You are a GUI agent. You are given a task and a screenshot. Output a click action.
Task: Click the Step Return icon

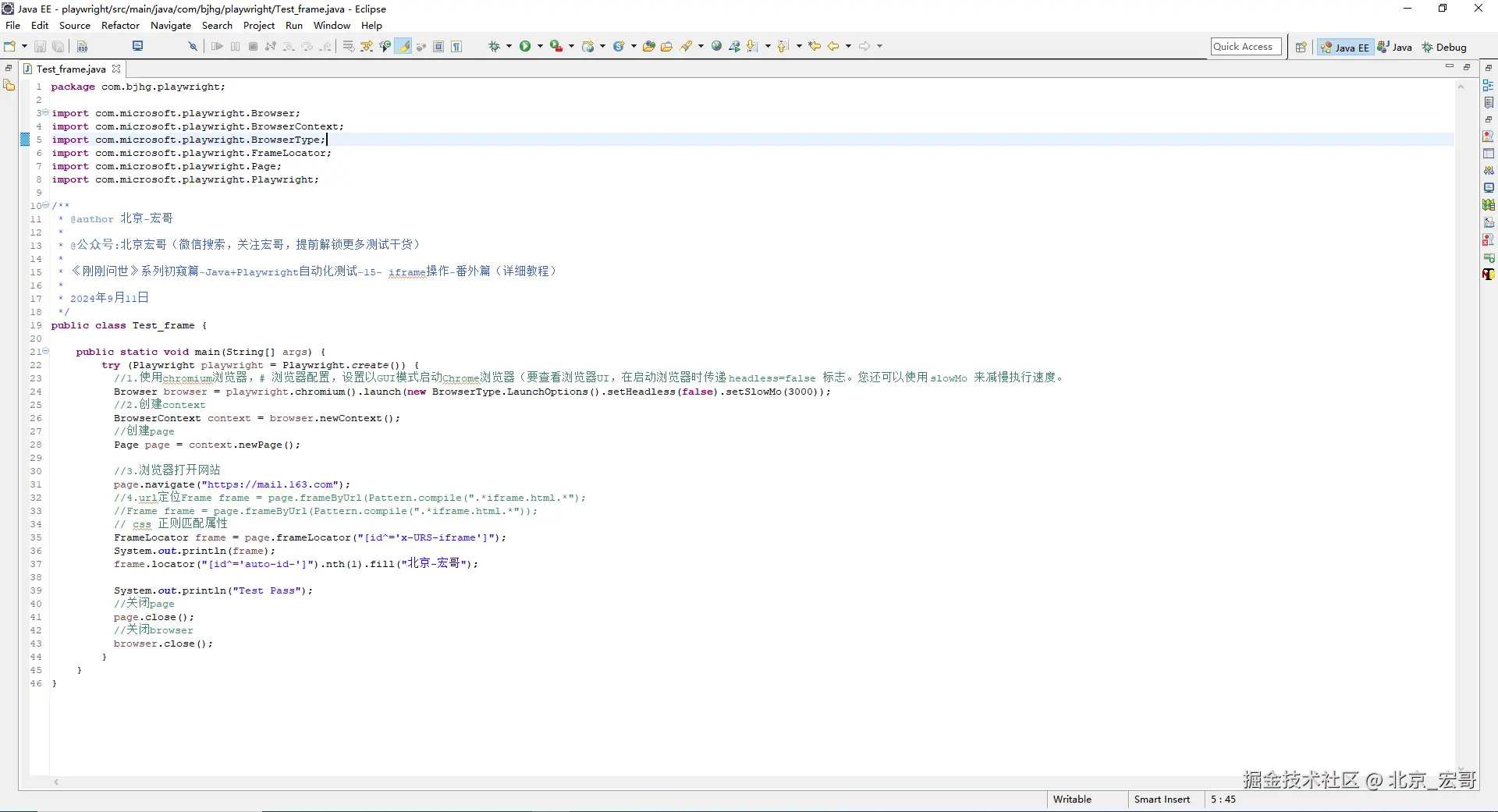(x=325, y=47)
